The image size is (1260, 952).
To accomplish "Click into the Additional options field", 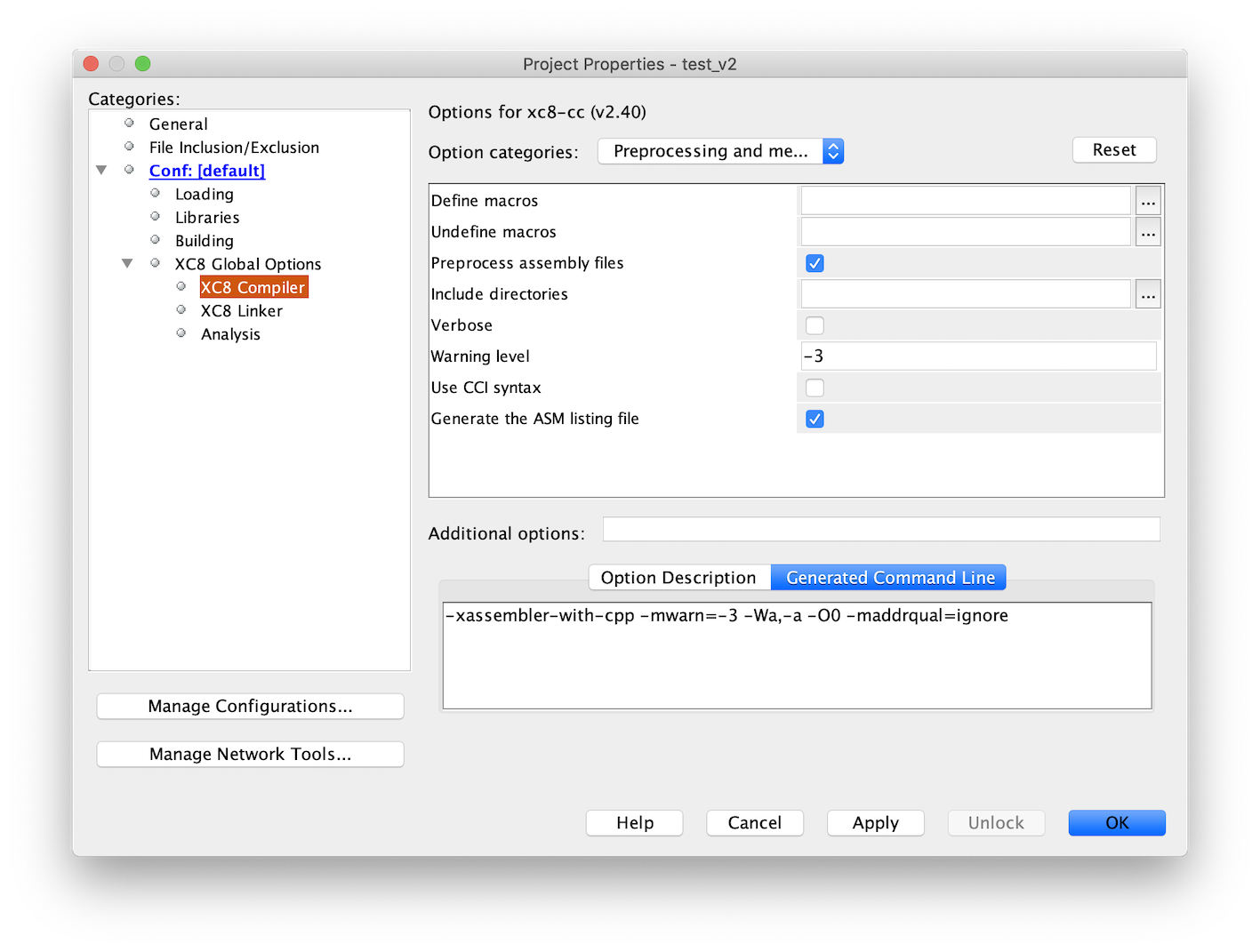I will (880, 530).
